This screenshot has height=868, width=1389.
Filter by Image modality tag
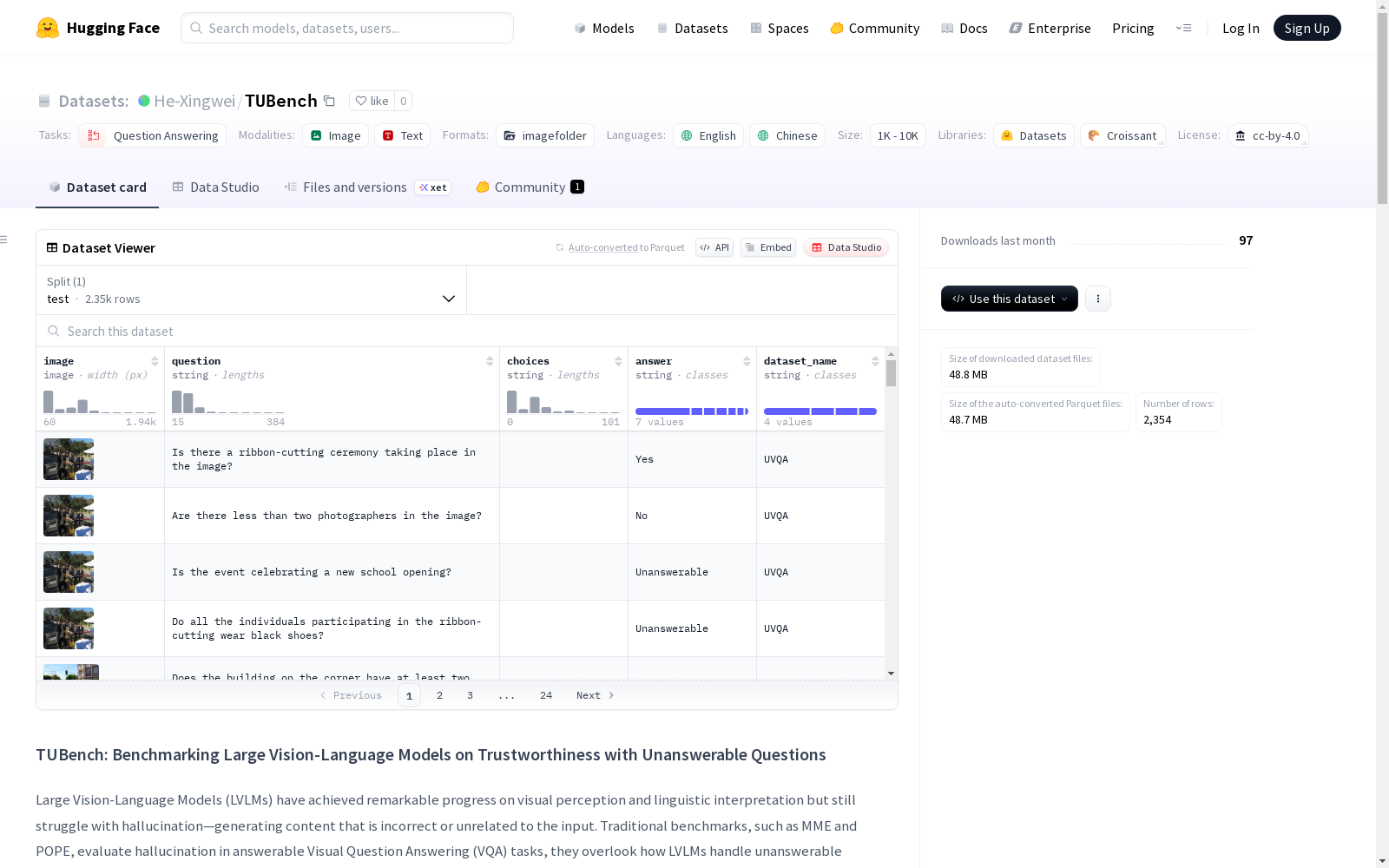pyautogui.click(x=336, y=135)
